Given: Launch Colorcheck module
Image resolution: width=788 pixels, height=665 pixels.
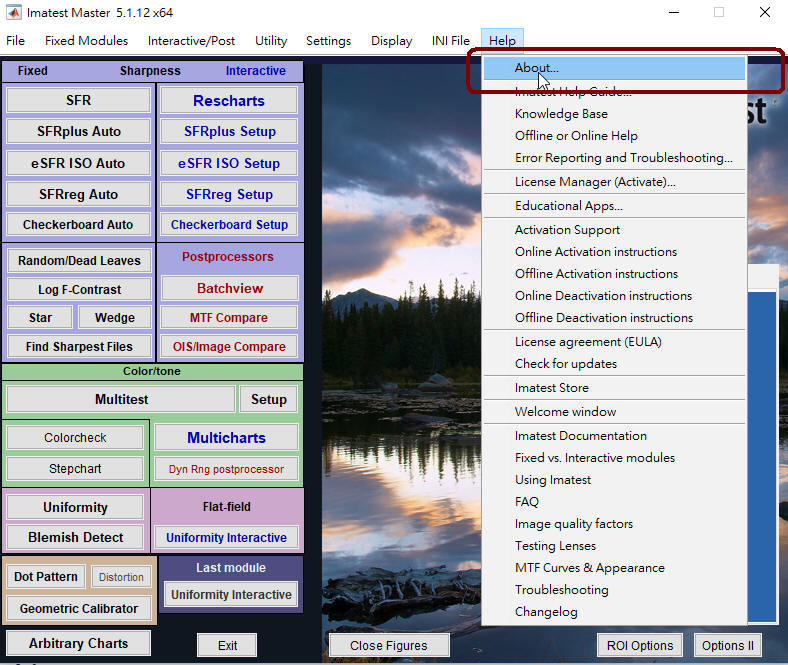Looking at the screenshot, I should [x=75, y=437].
